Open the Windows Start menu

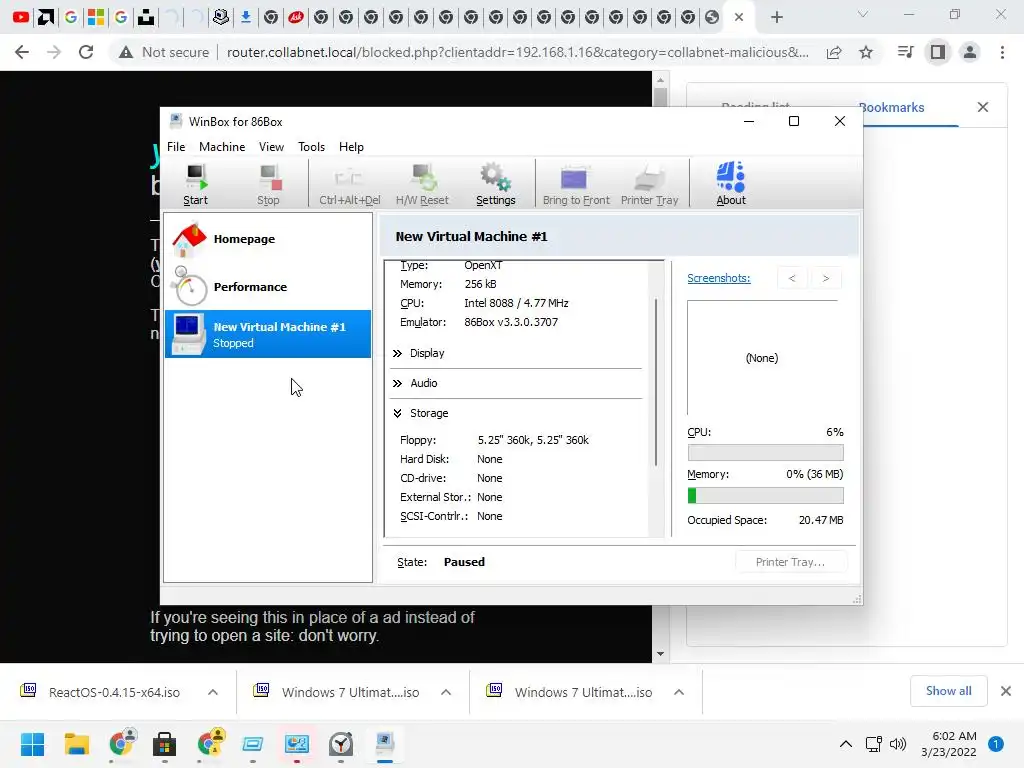coord(32,744)
